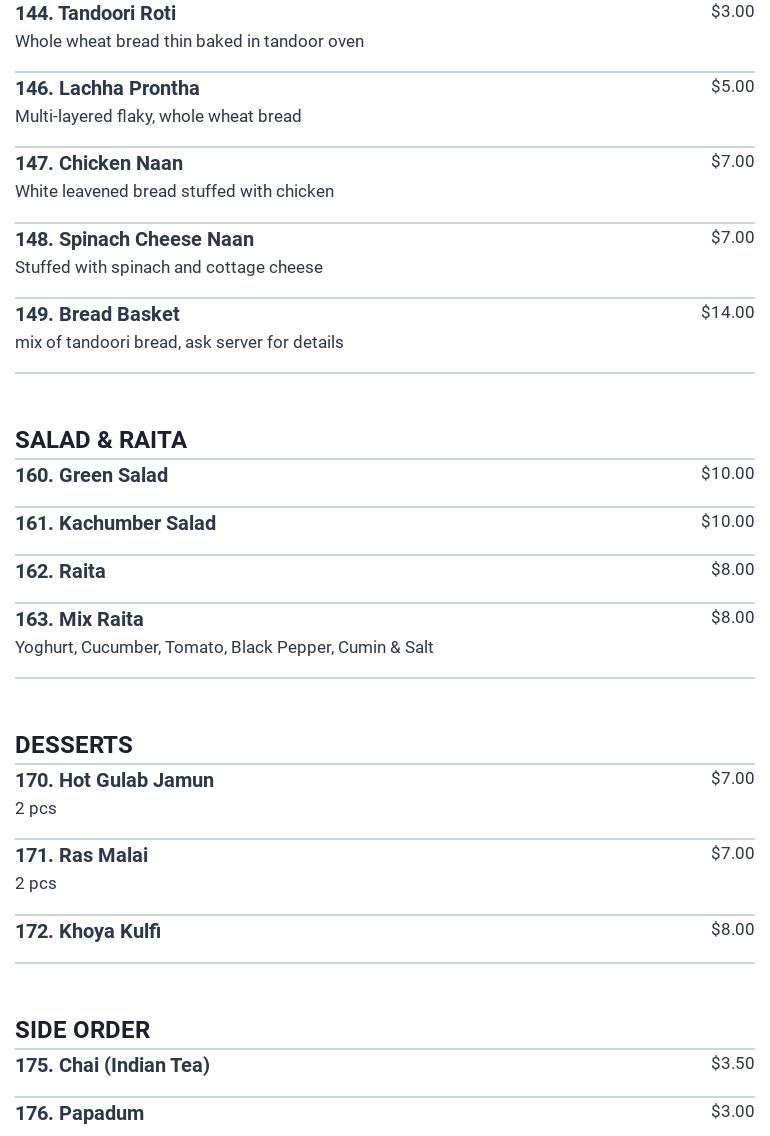Choose the Ras Malai dessert

(81, 855)
